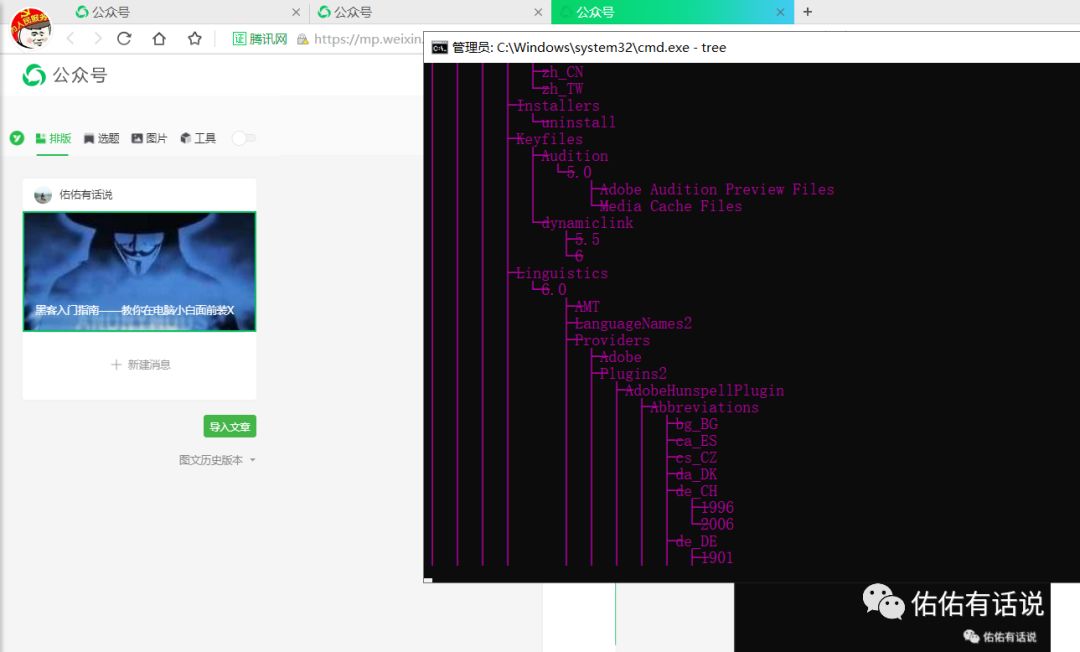Click the 腾讯网 site certificate badge
Image resolution: width=1080 pixels, height=652 pixels.
(x=260, y=39)
